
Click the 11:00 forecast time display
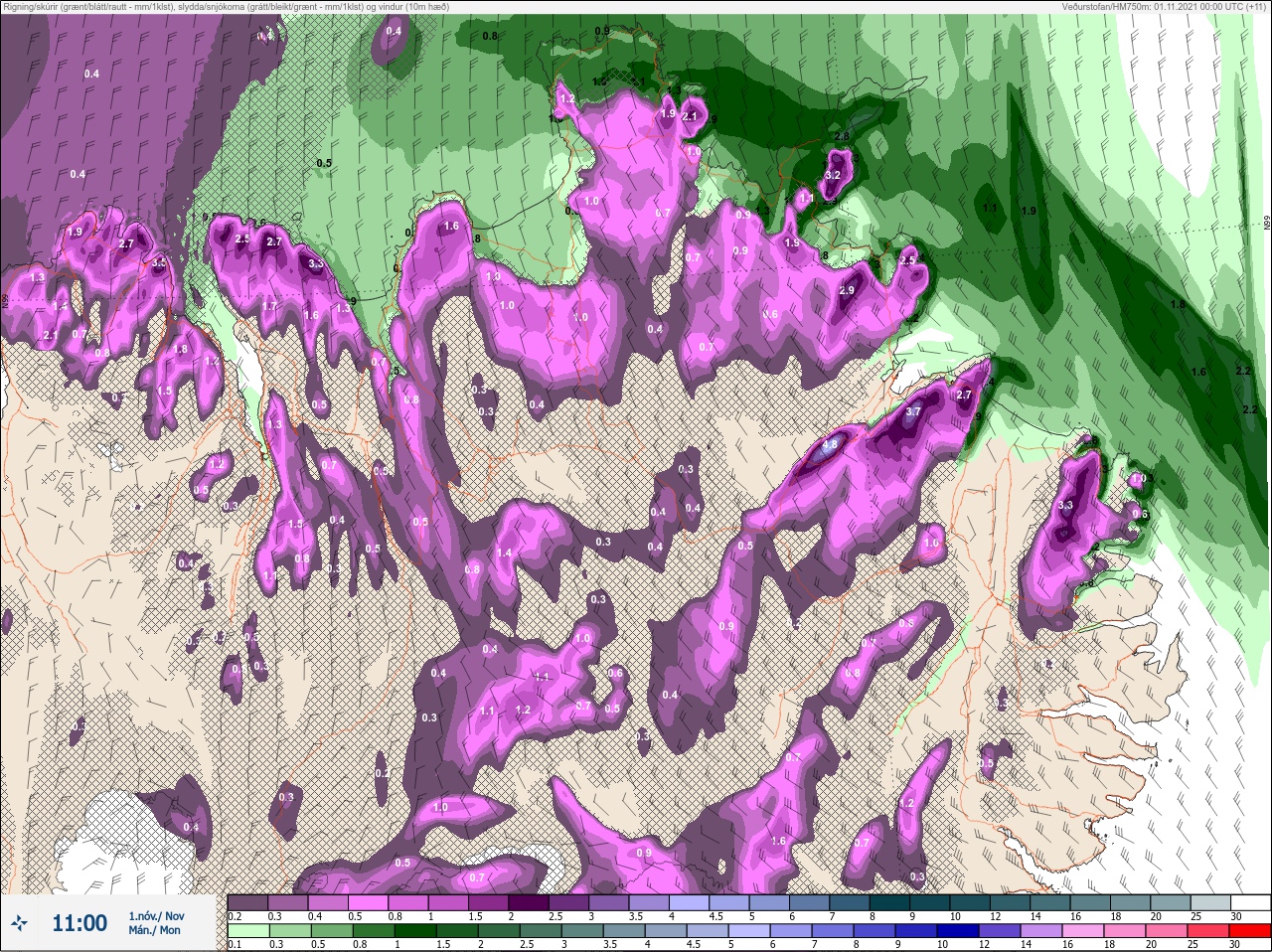point(79,923)
